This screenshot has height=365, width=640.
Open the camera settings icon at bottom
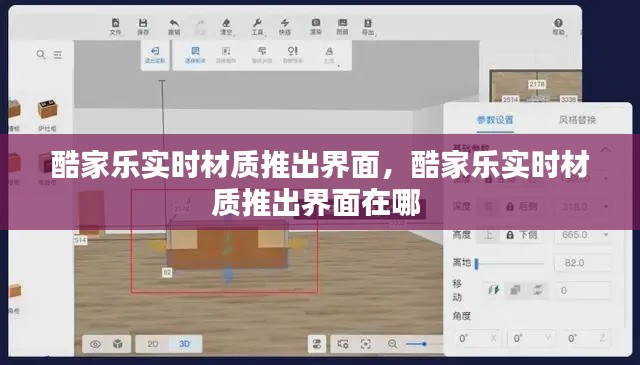[x=343, y=344]
